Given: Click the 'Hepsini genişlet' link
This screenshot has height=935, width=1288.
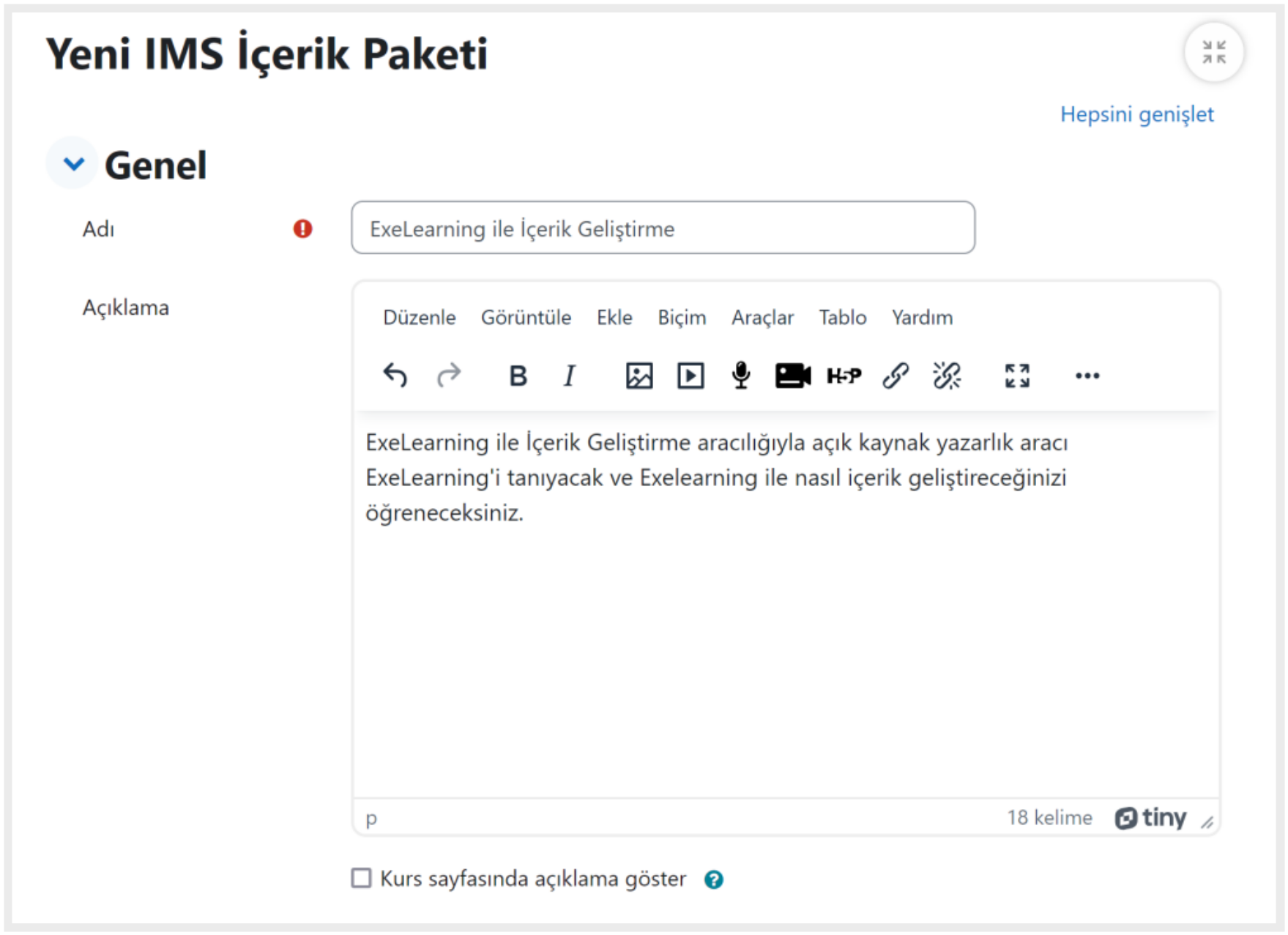Looking at the screenshot, I should 1136,114.
